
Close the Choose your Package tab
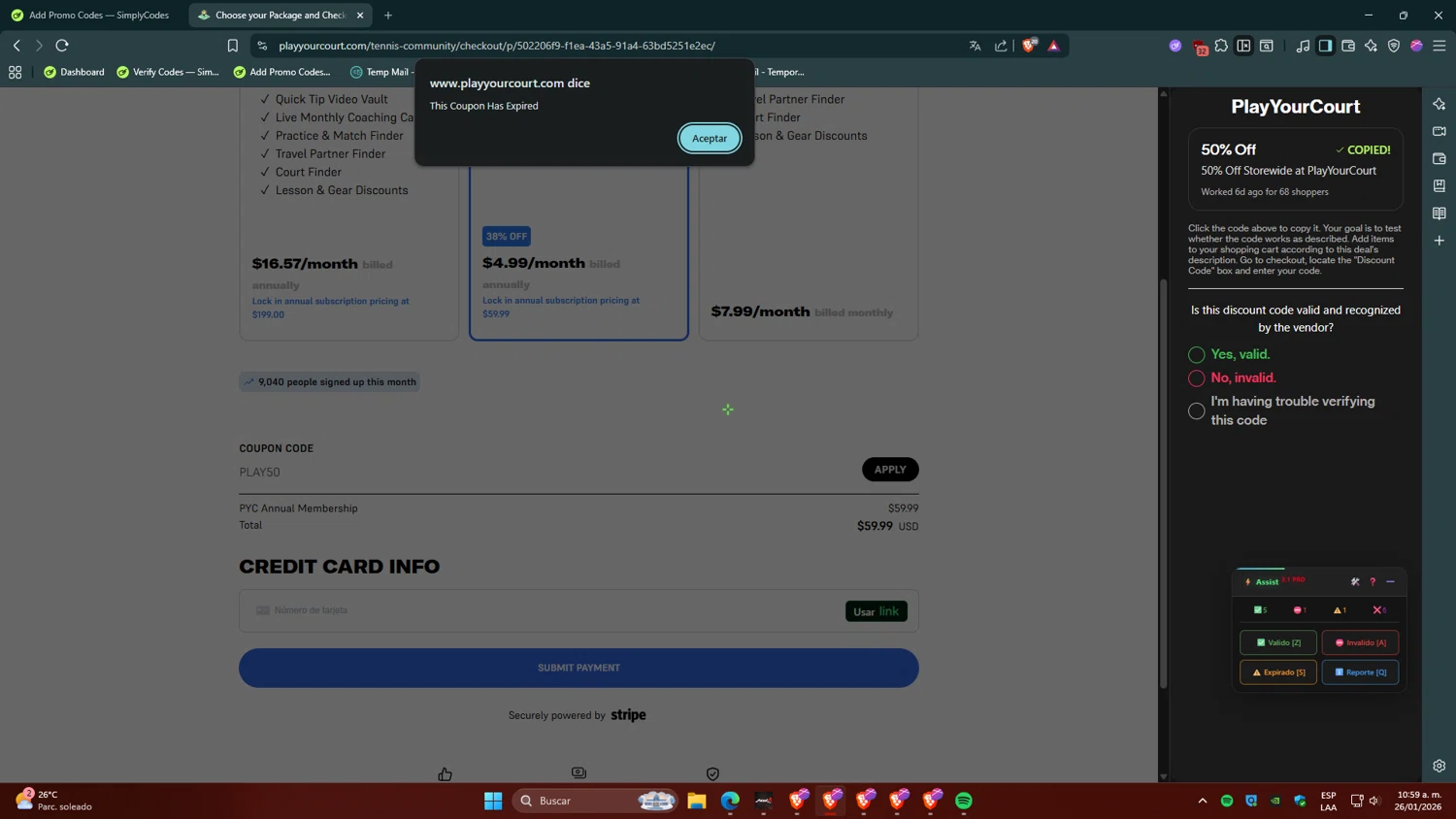coord(360,16)
